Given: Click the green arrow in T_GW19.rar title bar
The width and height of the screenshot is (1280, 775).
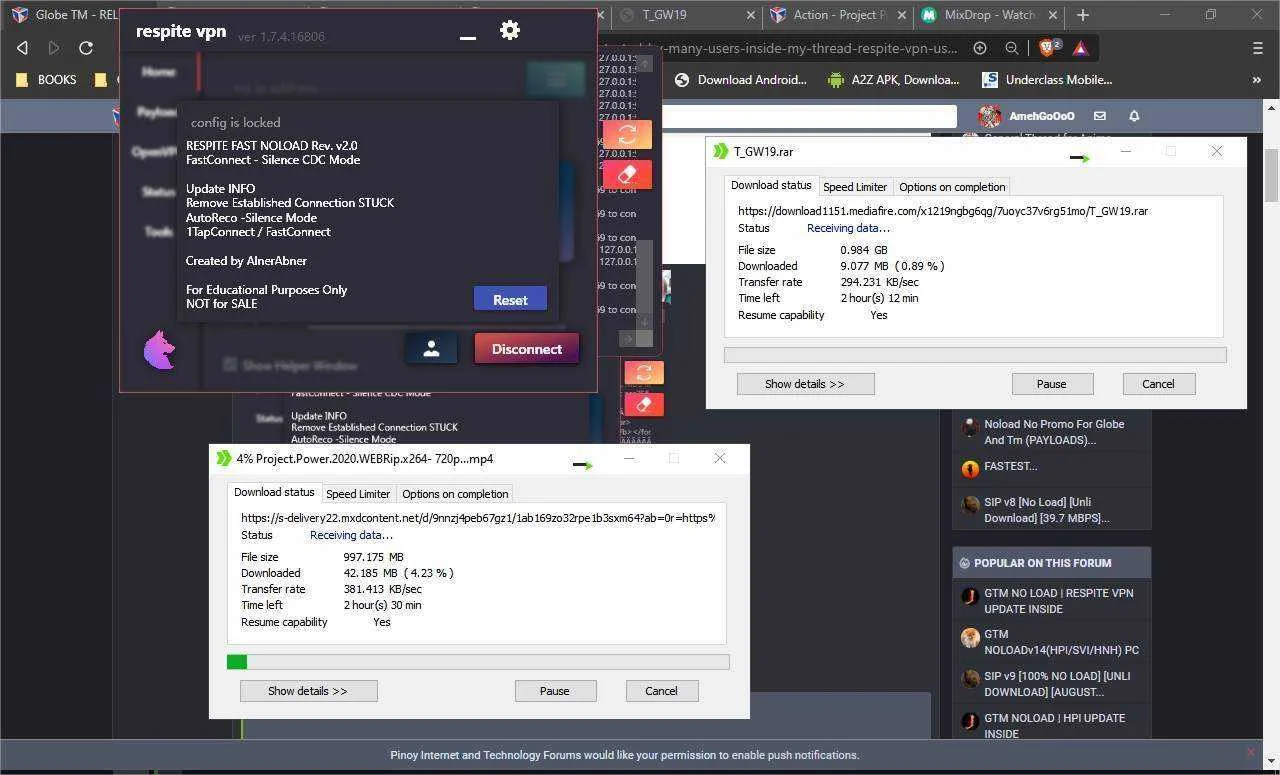Looking at the screenshot, I should point(1080,158).
